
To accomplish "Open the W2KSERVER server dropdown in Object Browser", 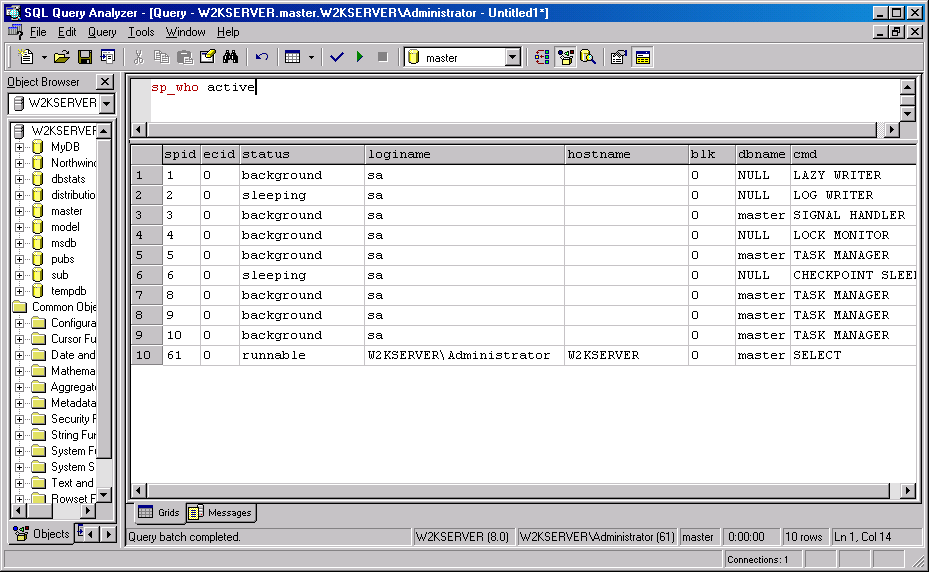I will (107, 104).
